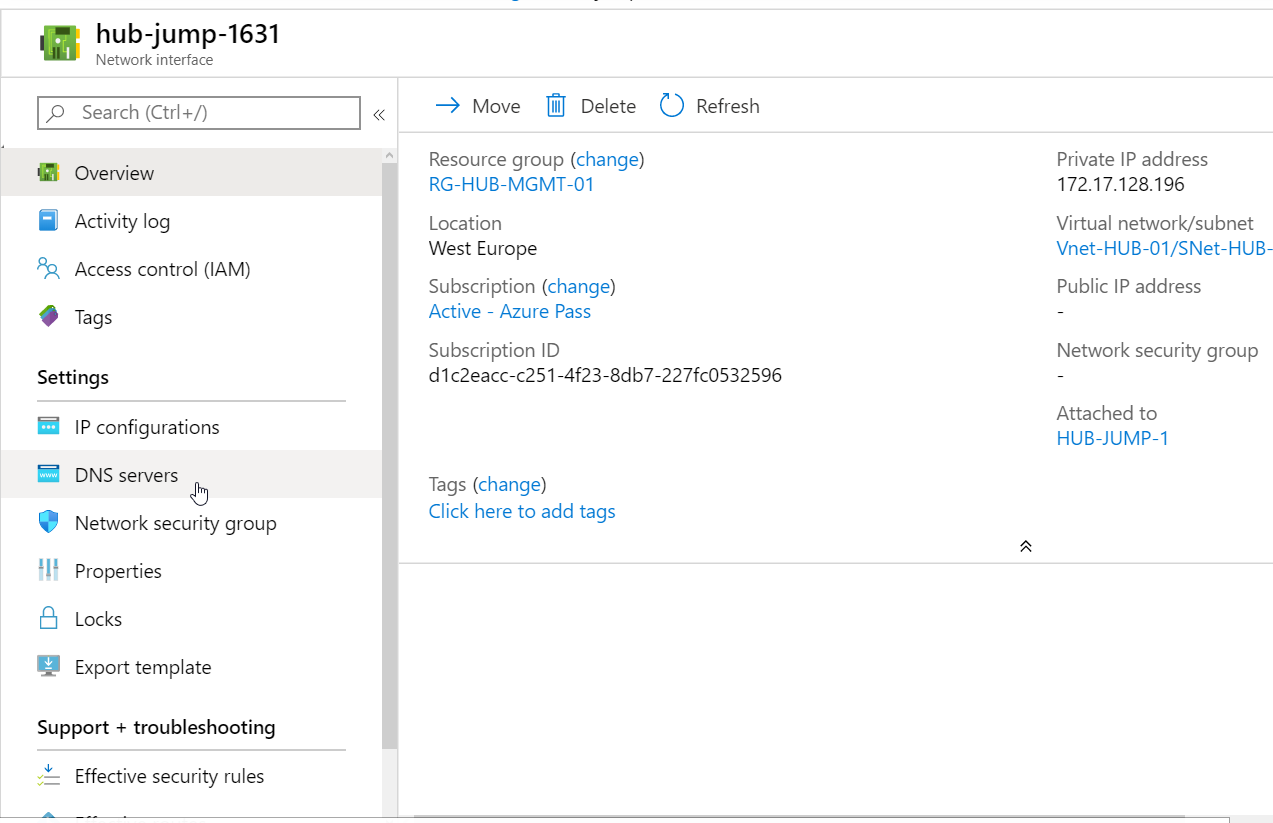Click the West Europe location text

(483, 248)
